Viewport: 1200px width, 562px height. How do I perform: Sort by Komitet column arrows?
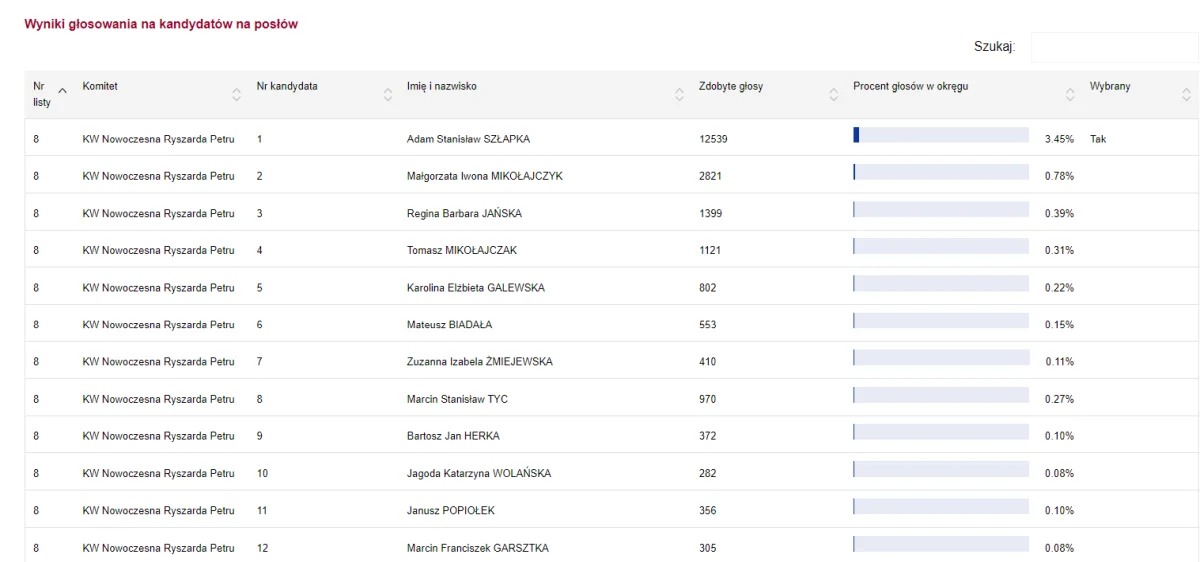tap(237, 95)
